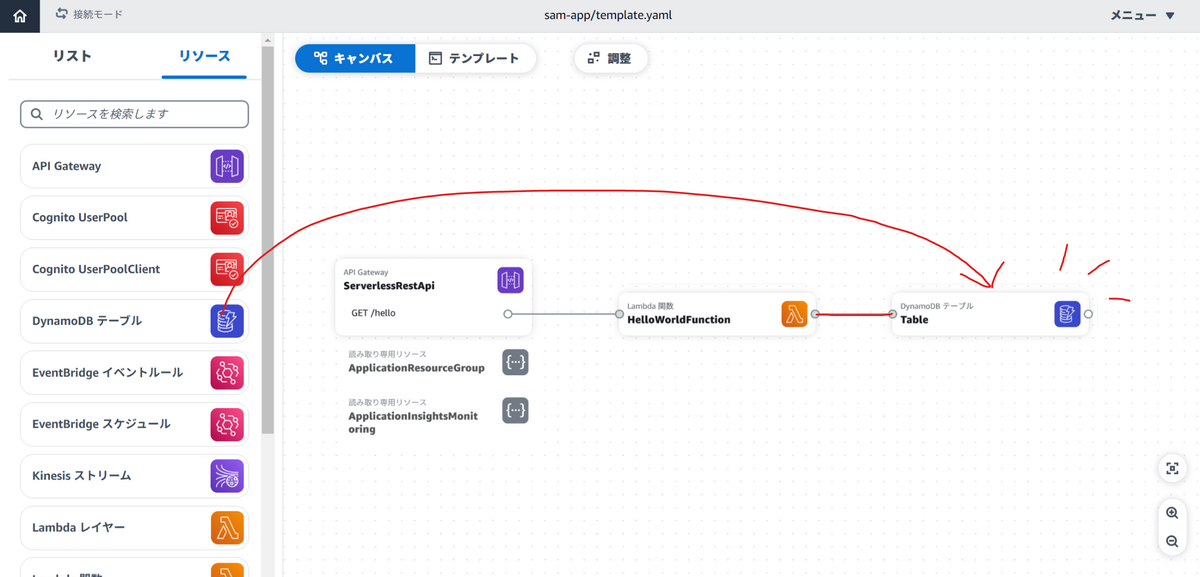Select the ApplicationResourceGroup label
The width and height of the screenshot is (1200, 577).
416,368
